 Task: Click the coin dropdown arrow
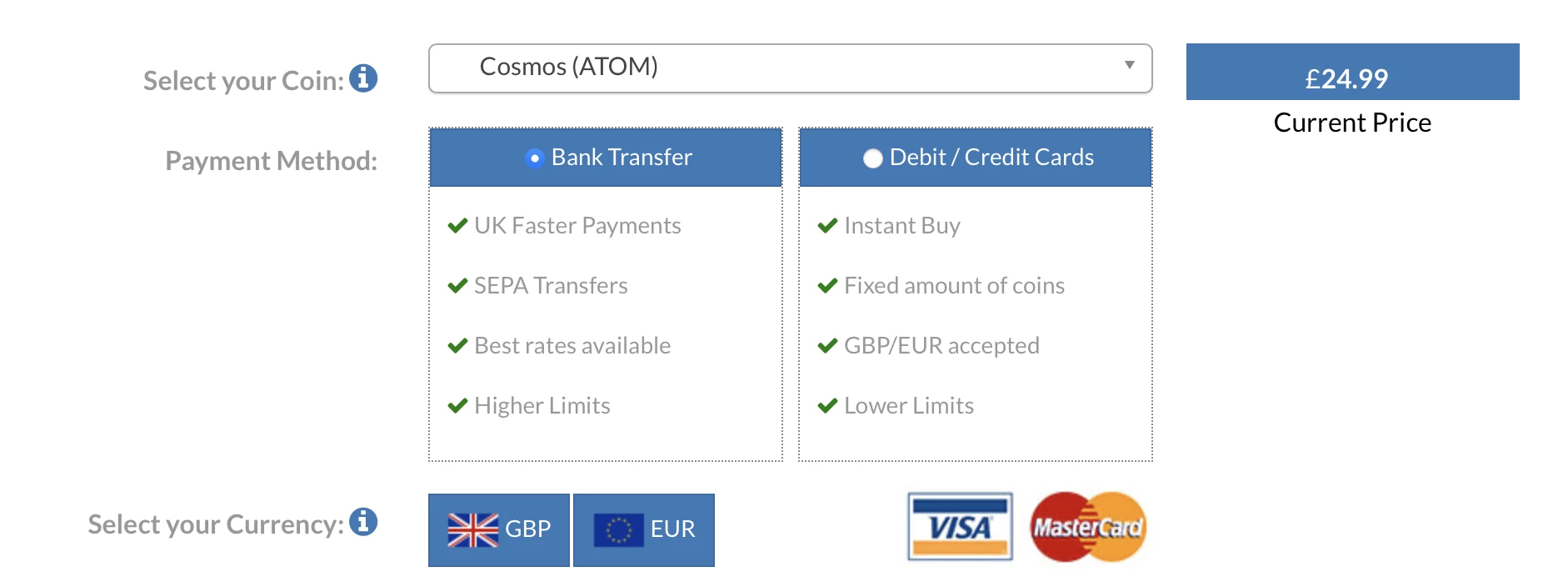point(1130,66)
